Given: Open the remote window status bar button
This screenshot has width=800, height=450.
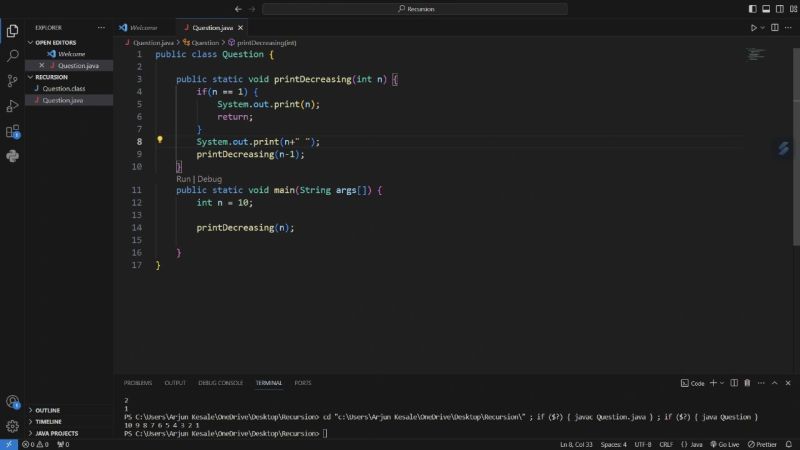Looking at the screenshot, I should tap(9, 444).
